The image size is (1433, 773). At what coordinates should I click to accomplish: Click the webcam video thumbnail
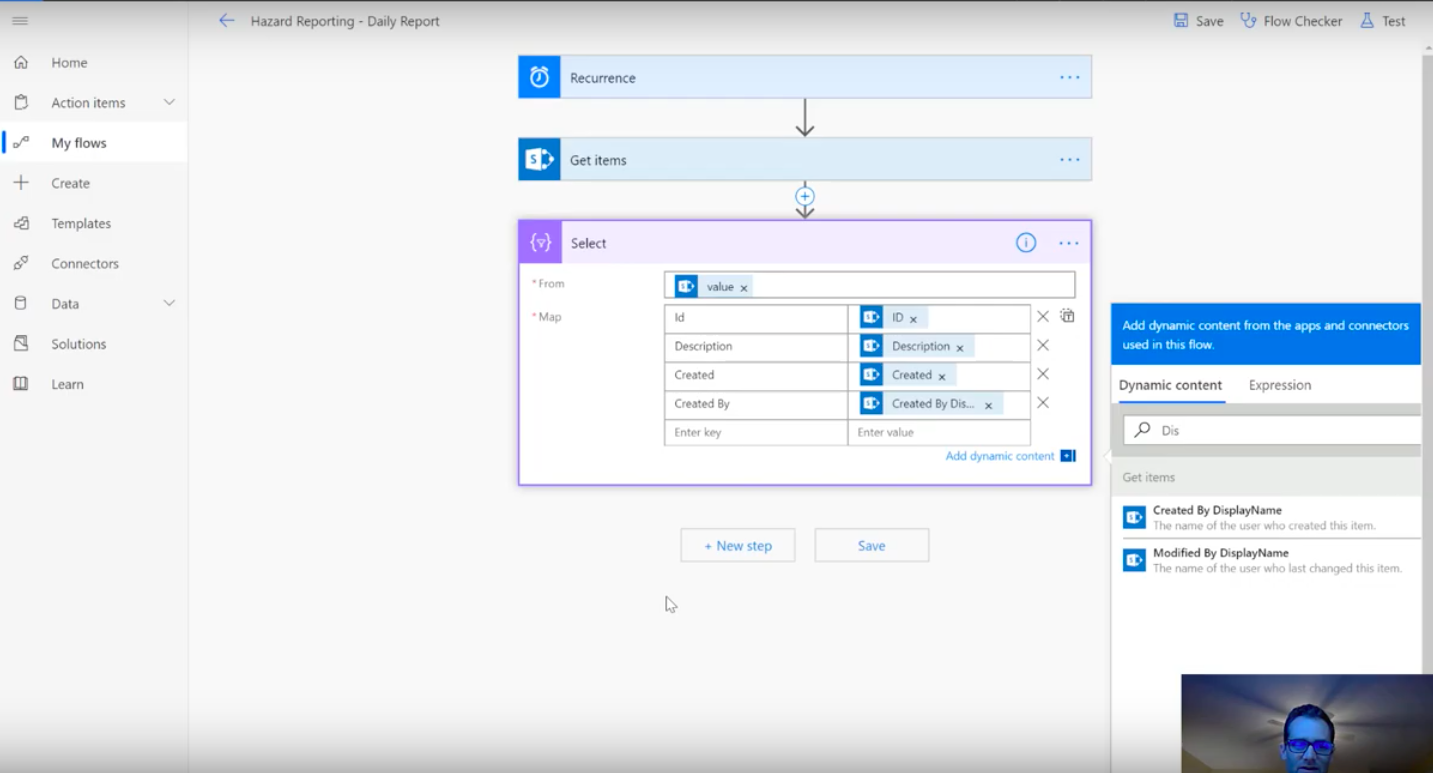click(1307, 723)
